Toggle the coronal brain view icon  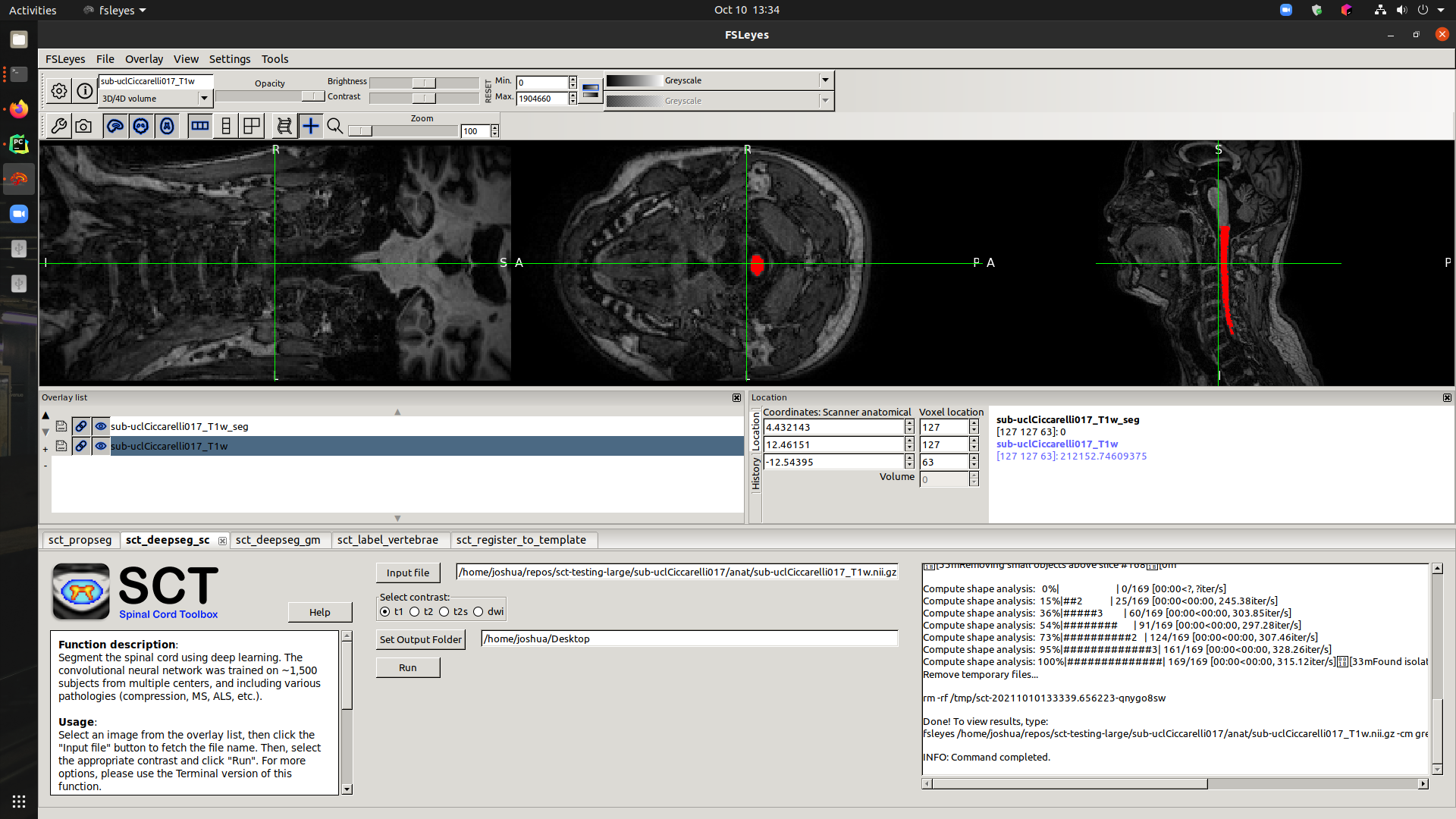click(141, 126)
